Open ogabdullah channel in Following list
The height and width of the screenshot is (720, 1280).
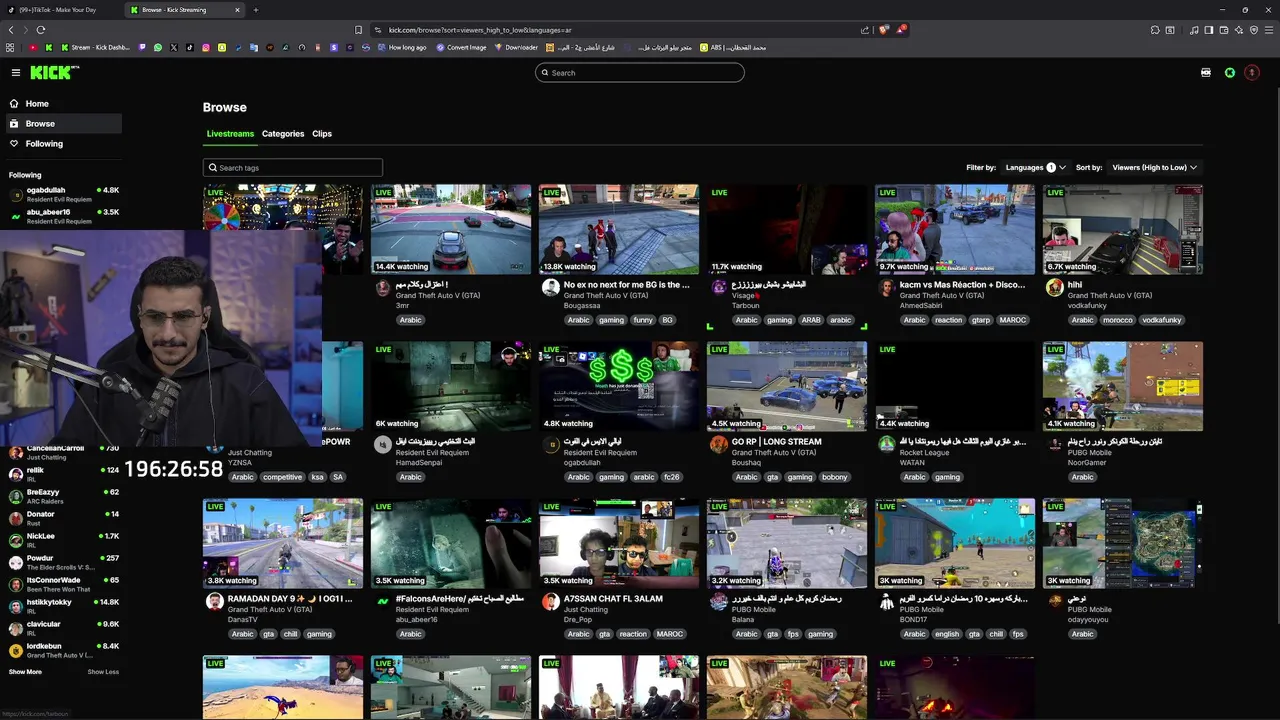pyautogui.click(x=62, y=194)
